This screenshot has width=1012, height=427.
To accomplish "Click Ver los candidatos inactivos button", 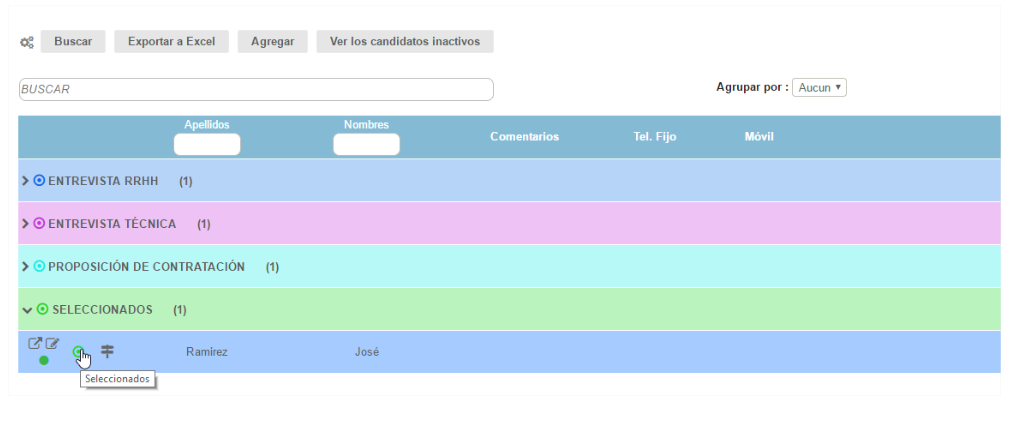I will point(405,41).
